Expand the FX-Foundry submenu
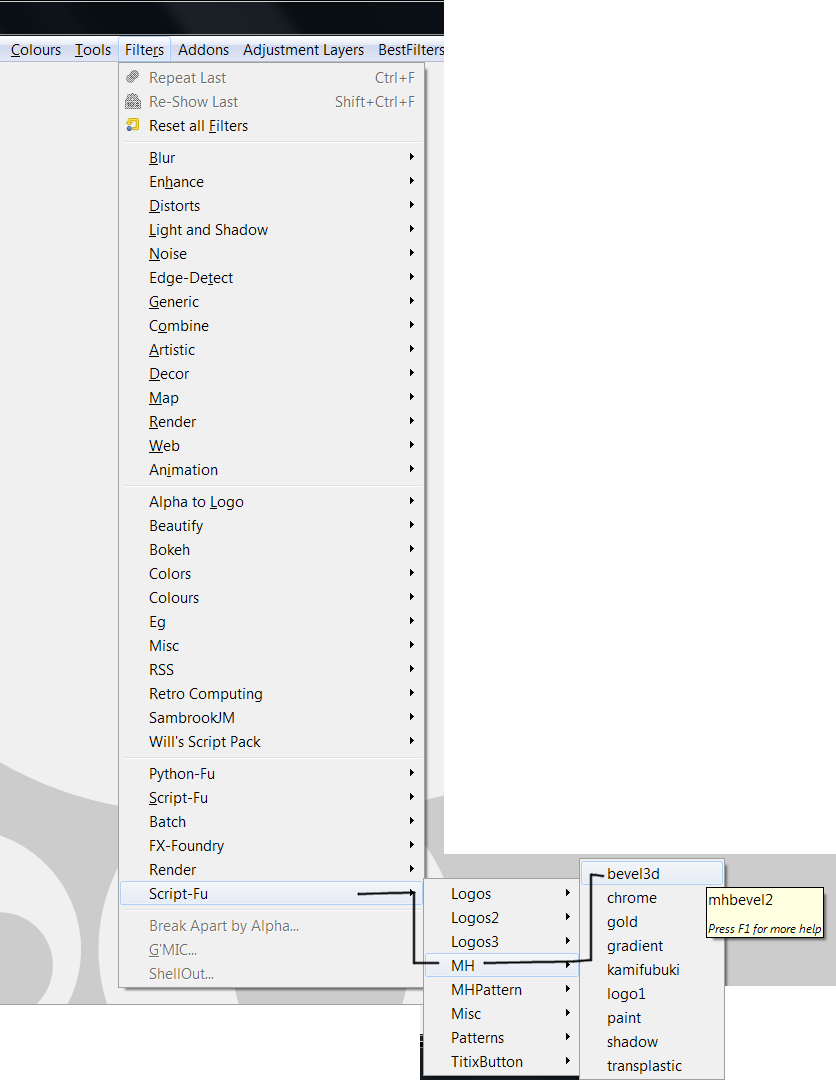 (271, 846)
